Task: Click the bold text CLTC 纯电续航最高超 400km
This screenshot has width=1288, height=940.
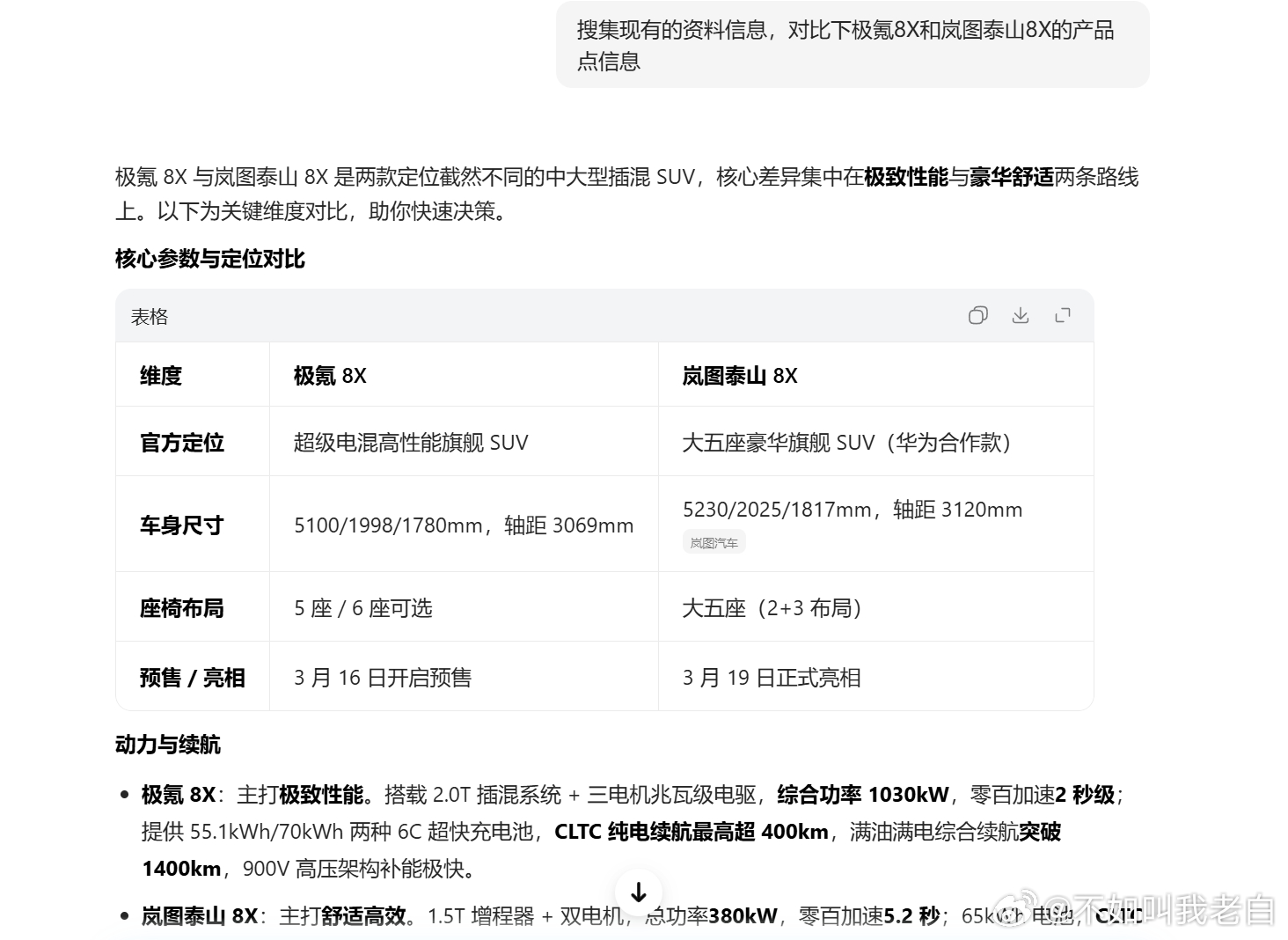Action: point(692,832)
